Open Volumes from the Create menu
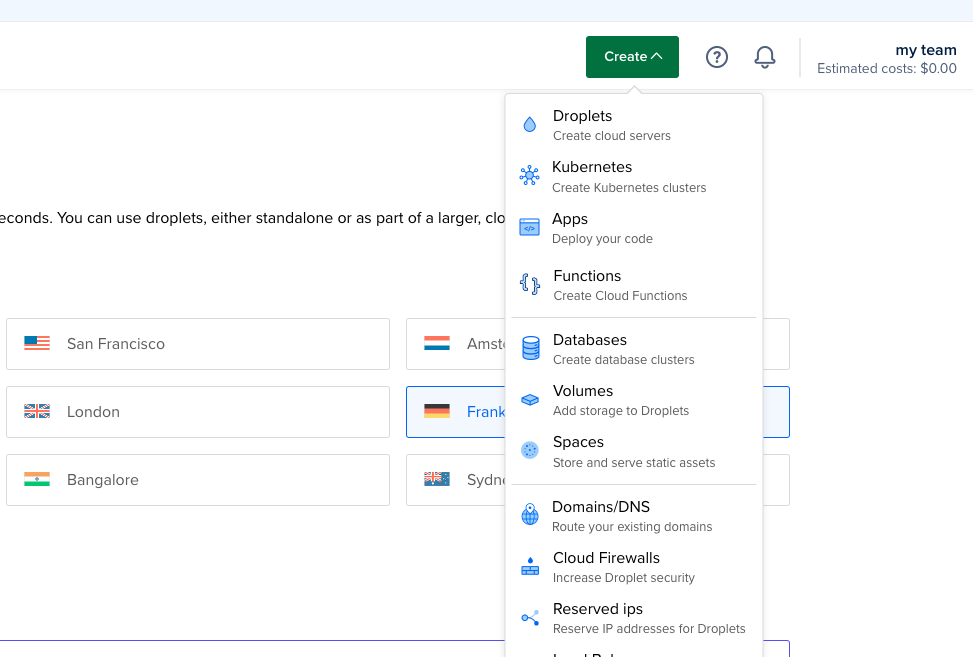The width and height of the screenshot is (973, 657). [634, 400]
